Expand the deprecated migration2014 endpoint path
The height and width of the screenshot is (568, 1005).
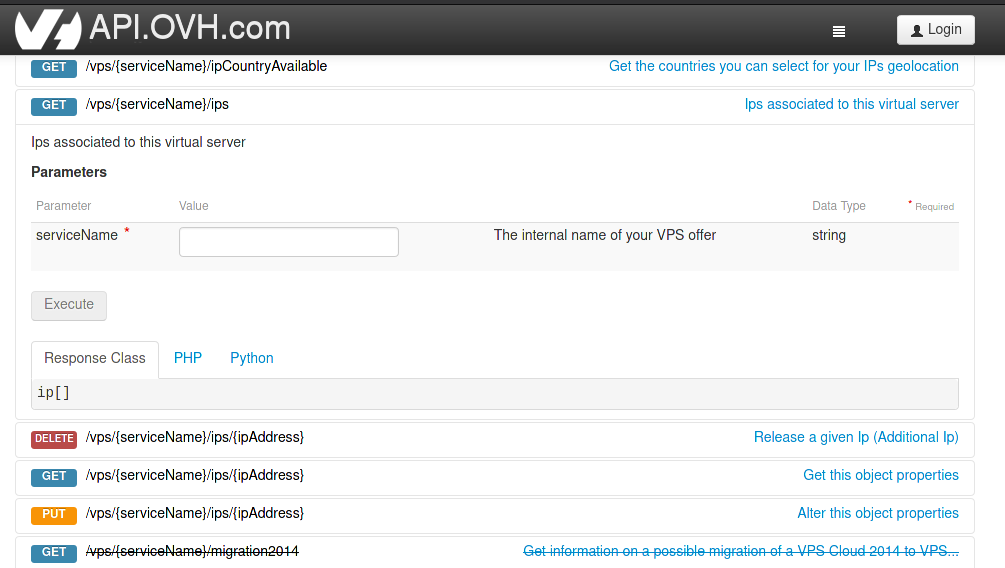(192, 551)
